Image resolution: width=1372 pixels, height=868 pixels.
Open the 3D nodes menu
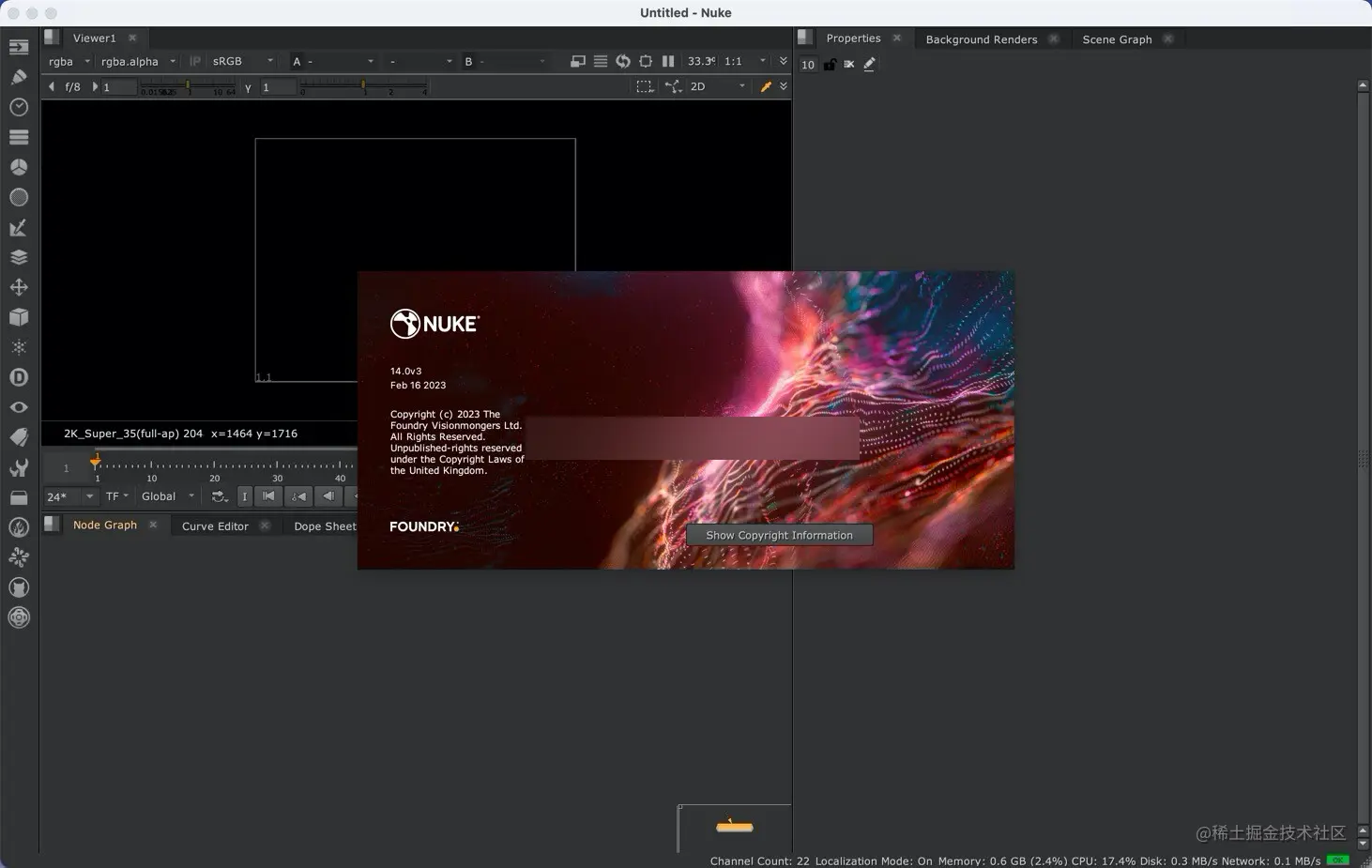click(x=19, y=317)
